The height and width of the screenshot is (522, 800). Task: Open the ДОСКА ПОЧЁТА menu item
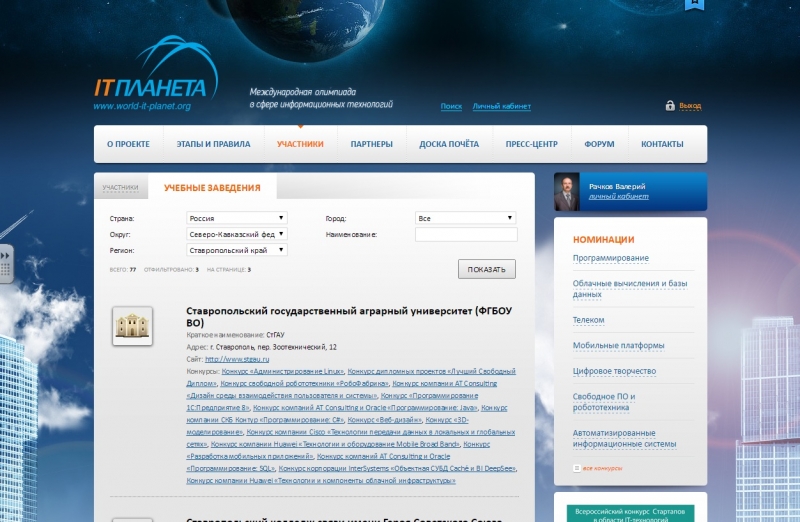point(449,144)
